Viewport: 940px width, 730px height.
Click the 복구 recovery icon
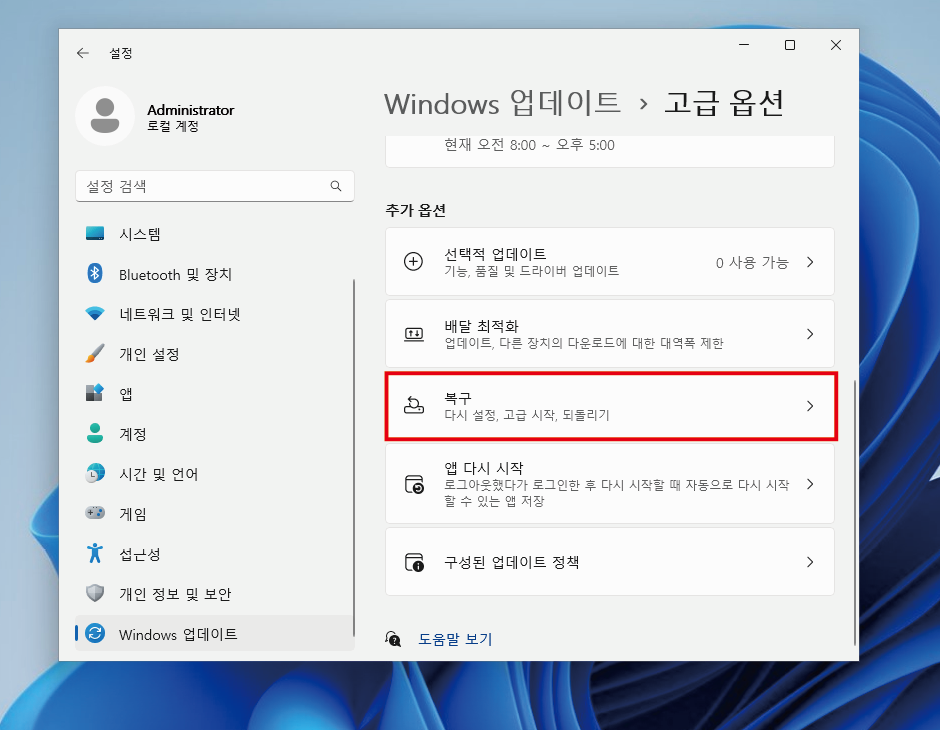pyautogui.click(x=414, y=406)
